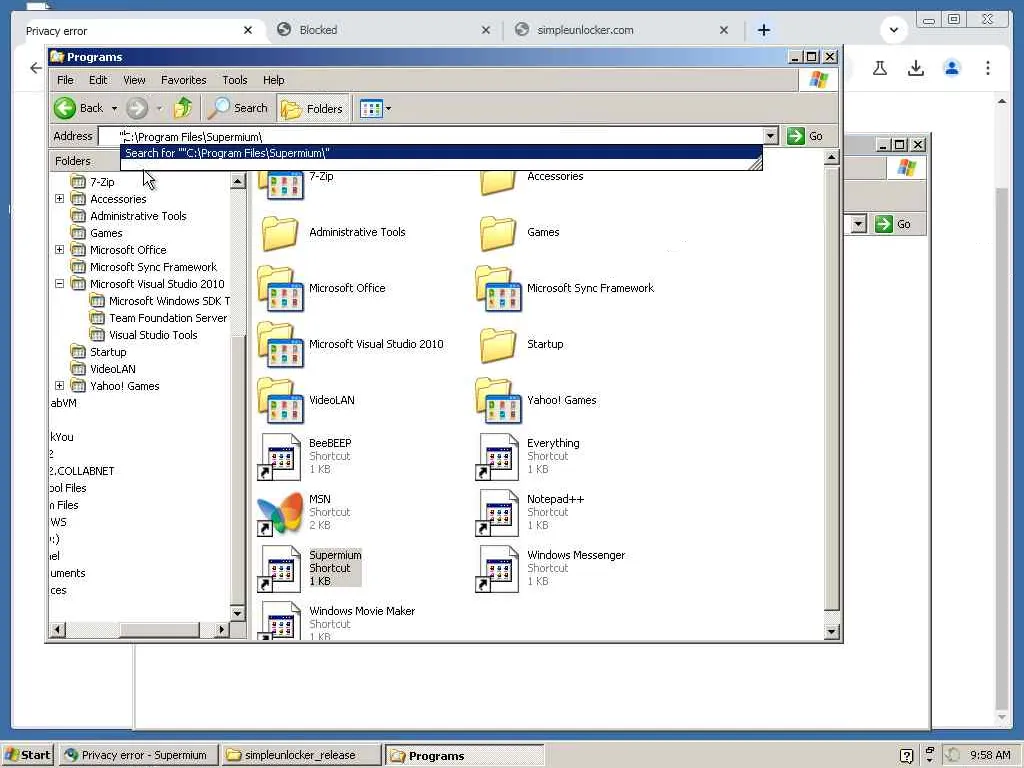Viewport: 1024px width, 768px height.
Task: Select the Notepad++ shortcut icon
Action: [x=498, y=513]
